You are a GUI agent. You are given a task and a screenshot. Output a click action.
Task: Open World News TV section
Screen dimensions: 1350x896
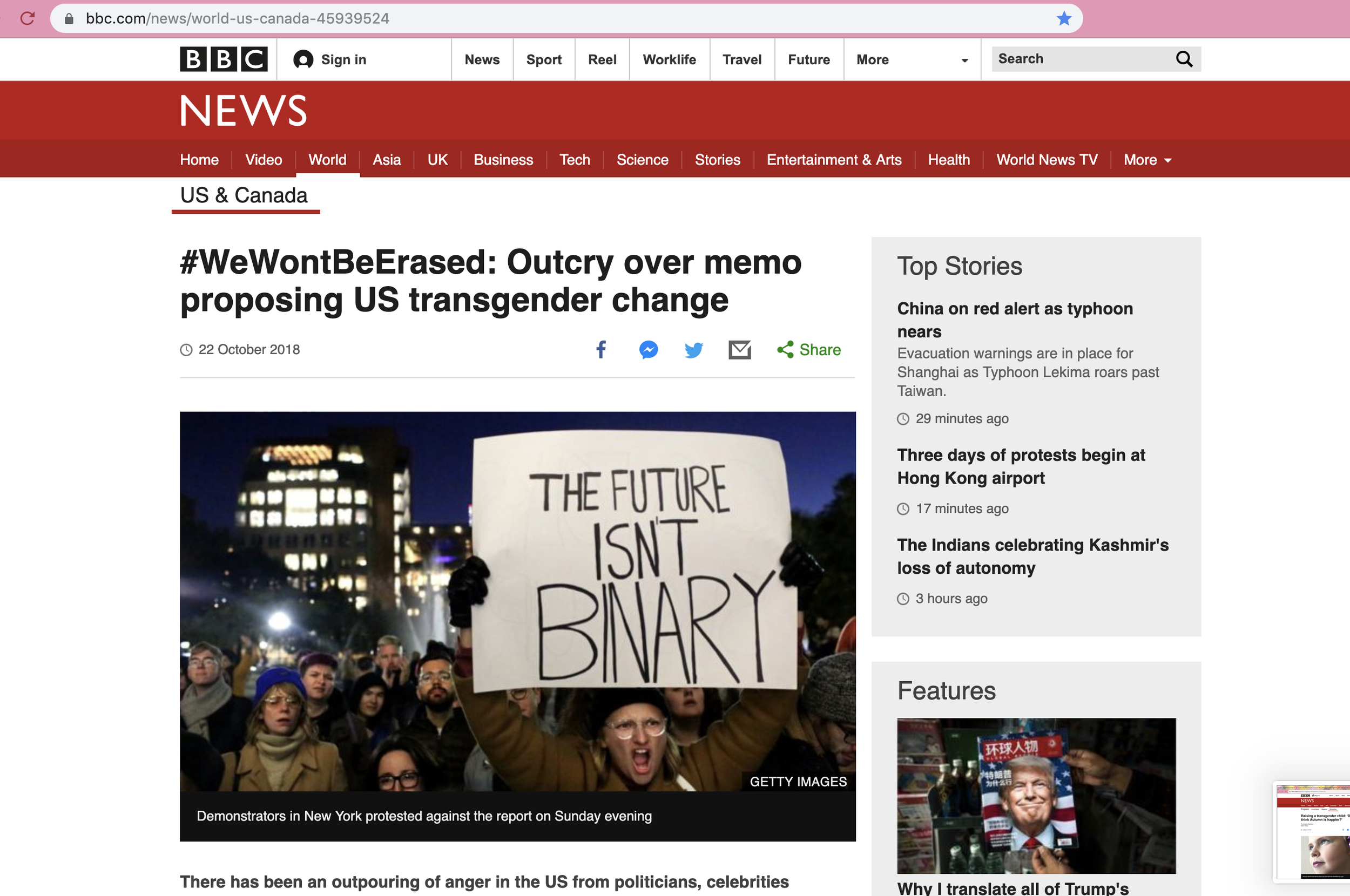(1047, 159)
